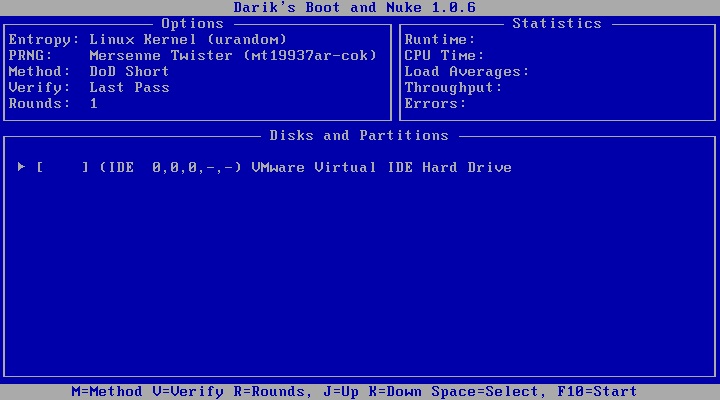Click the Entropy: label in Options
The image size is (720, 400).
(x=44, y=39)
